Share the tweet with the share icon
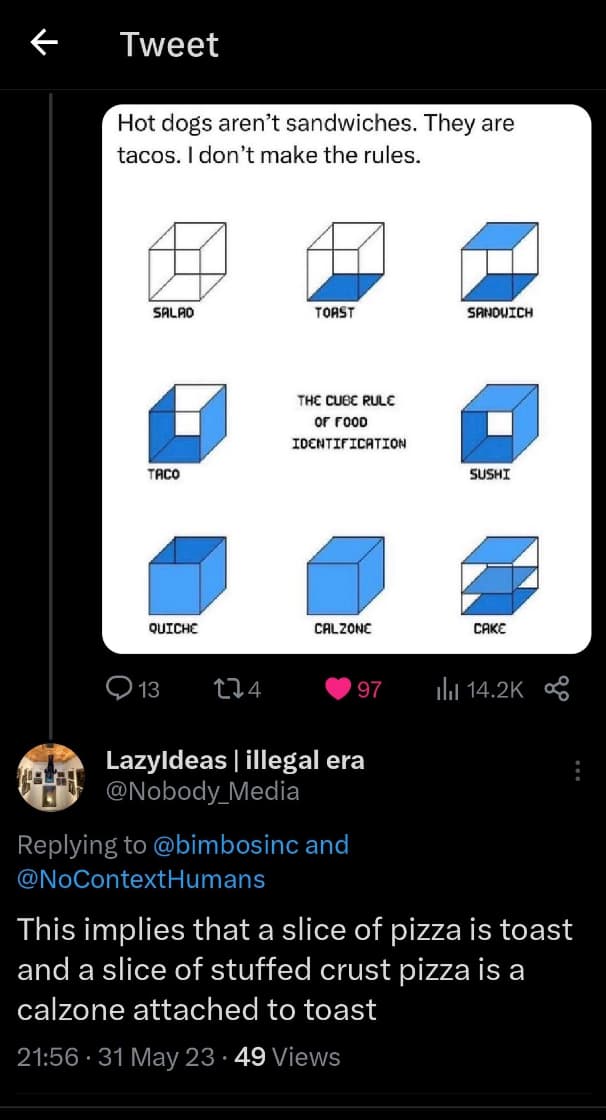Viewport: 606px width, 1120px height. point(556,688)
